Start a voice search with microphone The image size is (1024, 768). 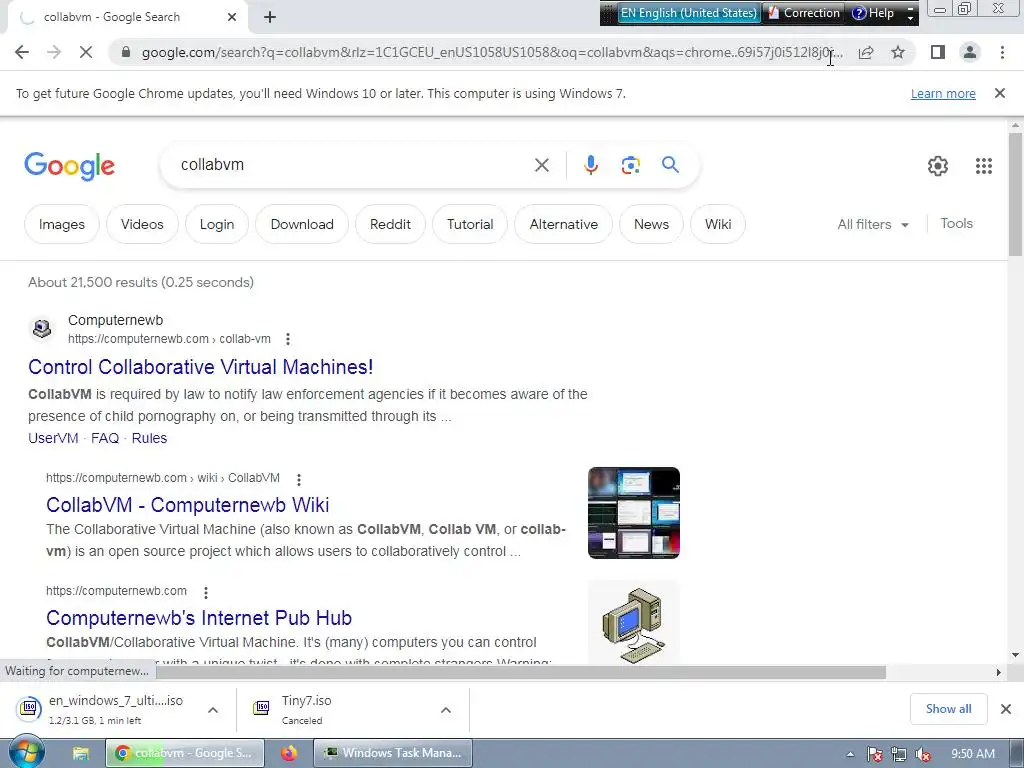tap(590, 165)
